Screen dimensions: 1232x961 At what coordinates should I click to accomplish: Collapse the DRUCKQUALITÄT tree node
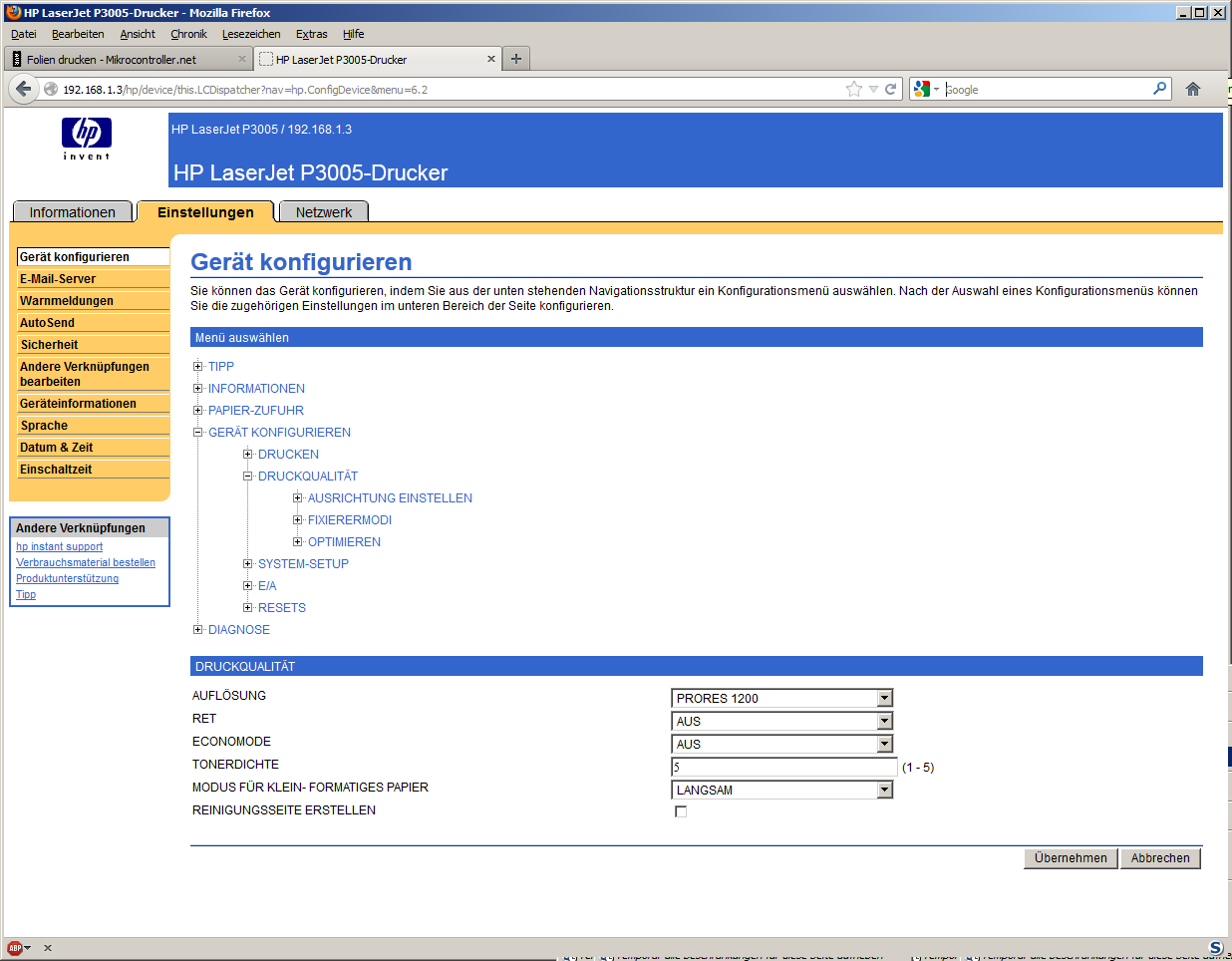247,476
